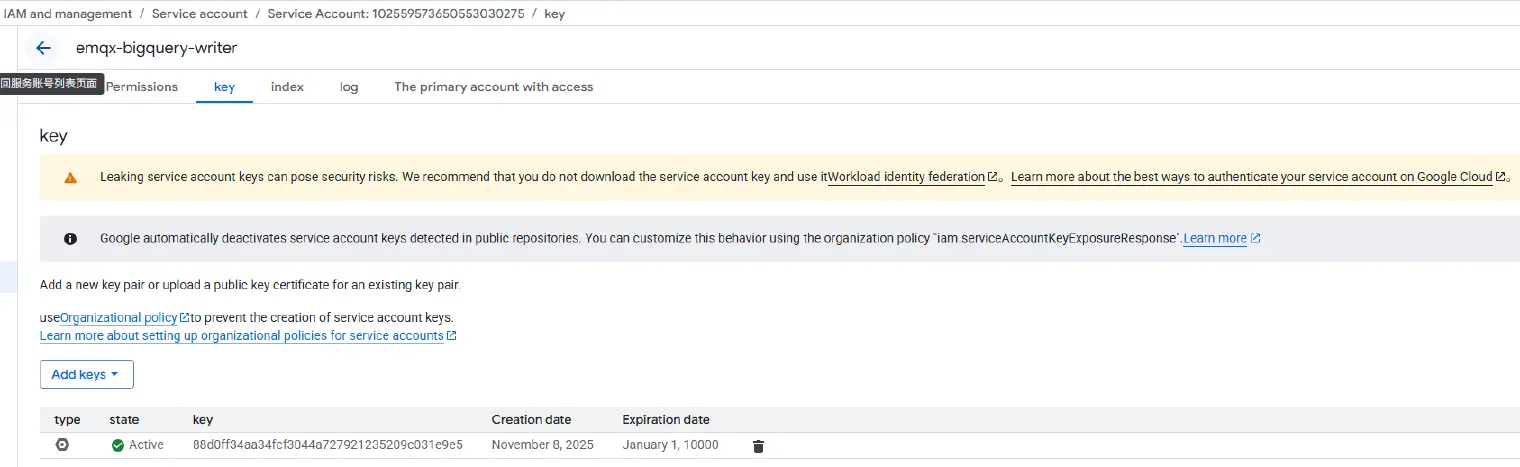Screen dimensions: 1520x467
Task: Go to IAM and management breadcrumb
Action: coord(67,14)
